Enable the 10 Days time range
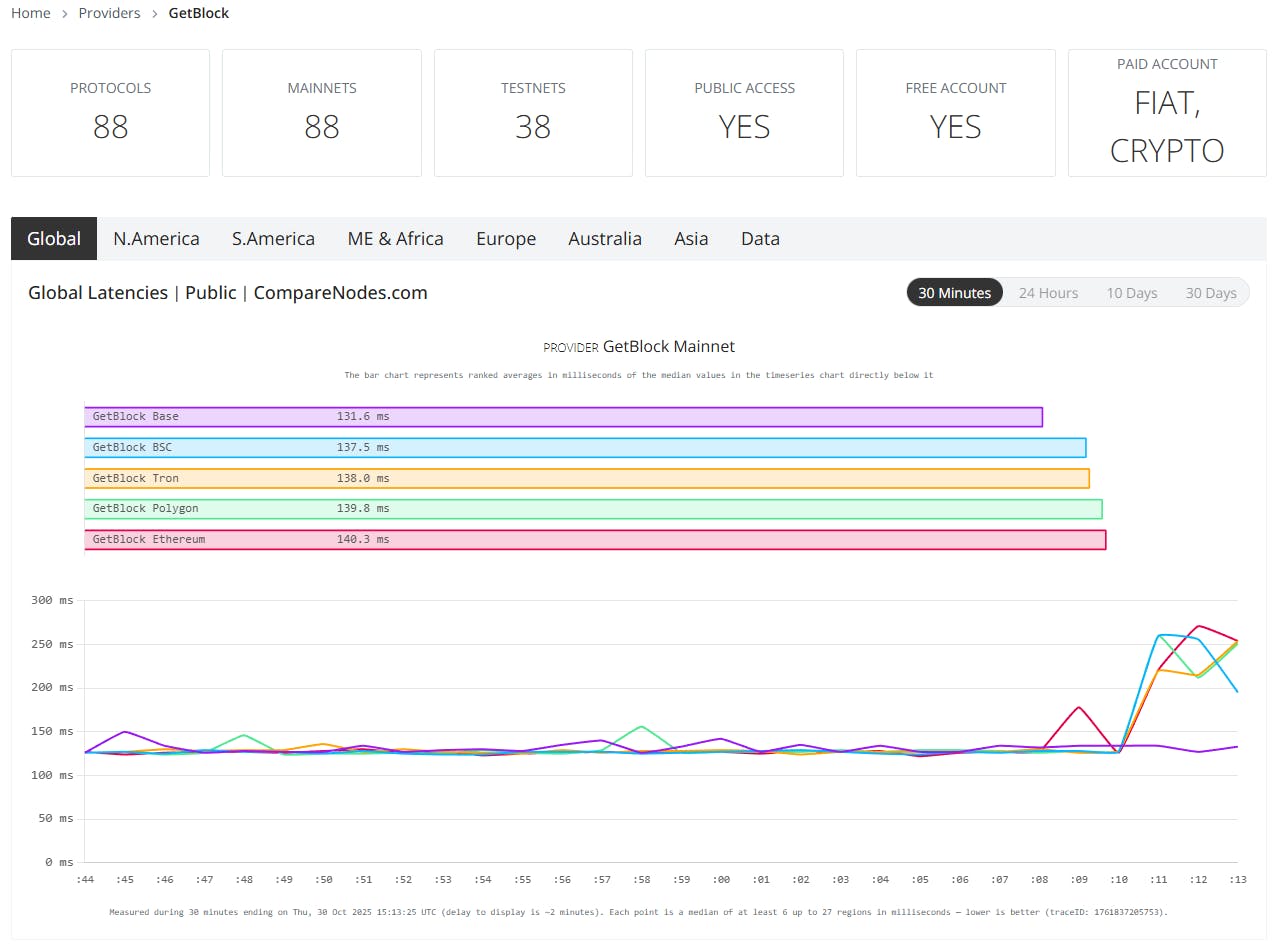 pyautogui.click(x=1131, y=292)
